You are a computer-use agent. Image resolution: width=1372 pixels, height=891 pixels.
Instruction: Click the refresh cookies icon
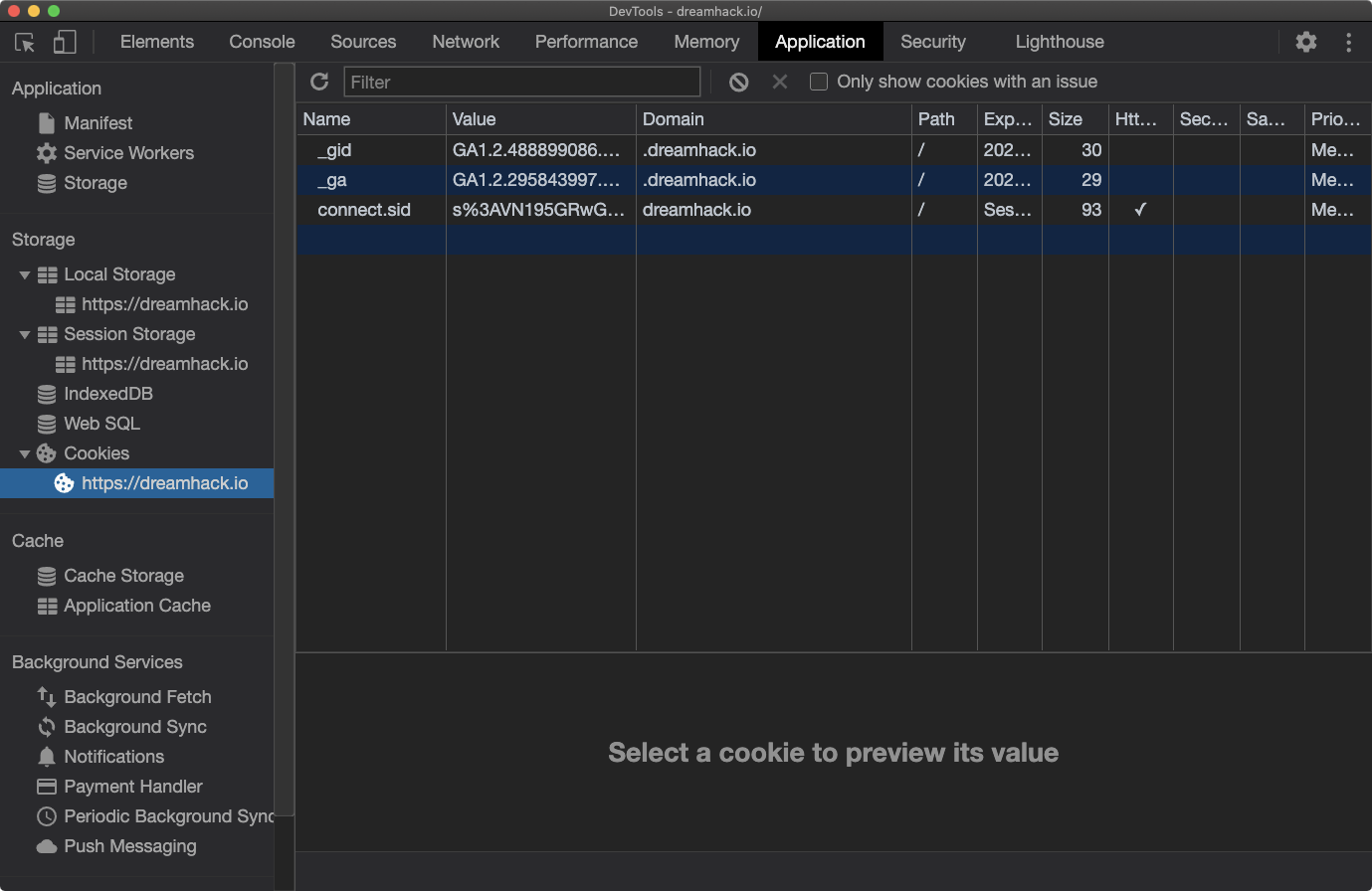pyautogui.click(x=319, y=82)
